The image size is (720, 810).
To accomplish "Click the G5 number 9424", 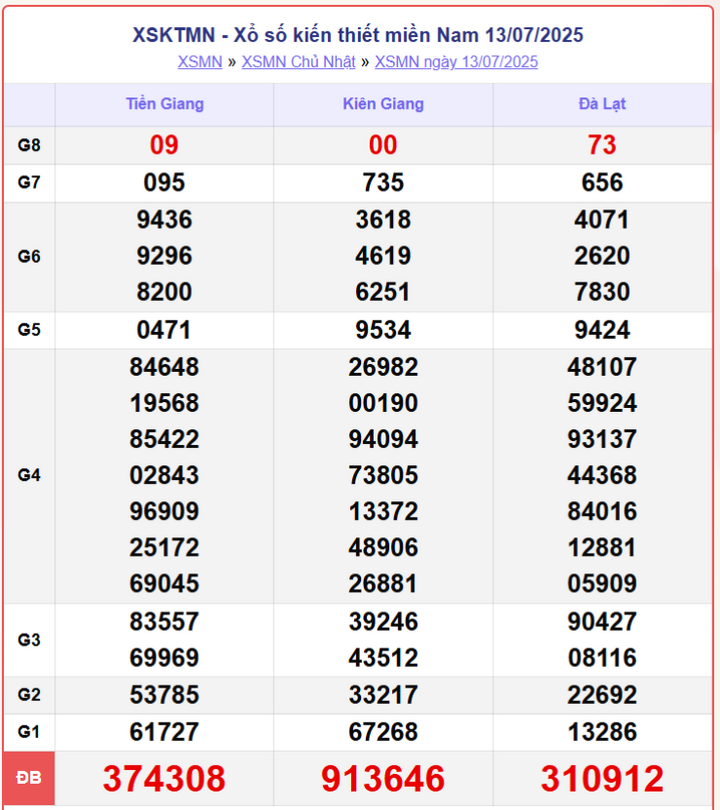I will [x=602, y=330].
